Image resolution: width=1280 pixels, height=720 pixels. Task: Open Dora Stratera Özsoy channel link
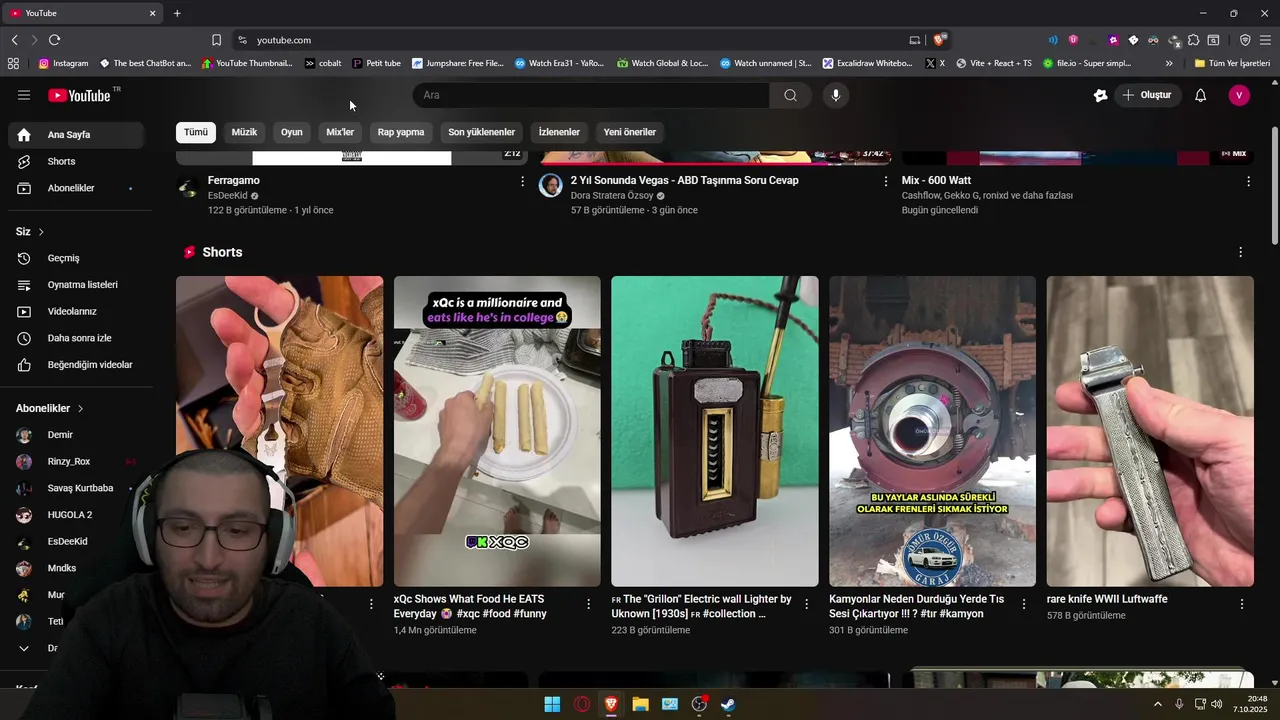[x=612, y=196]
